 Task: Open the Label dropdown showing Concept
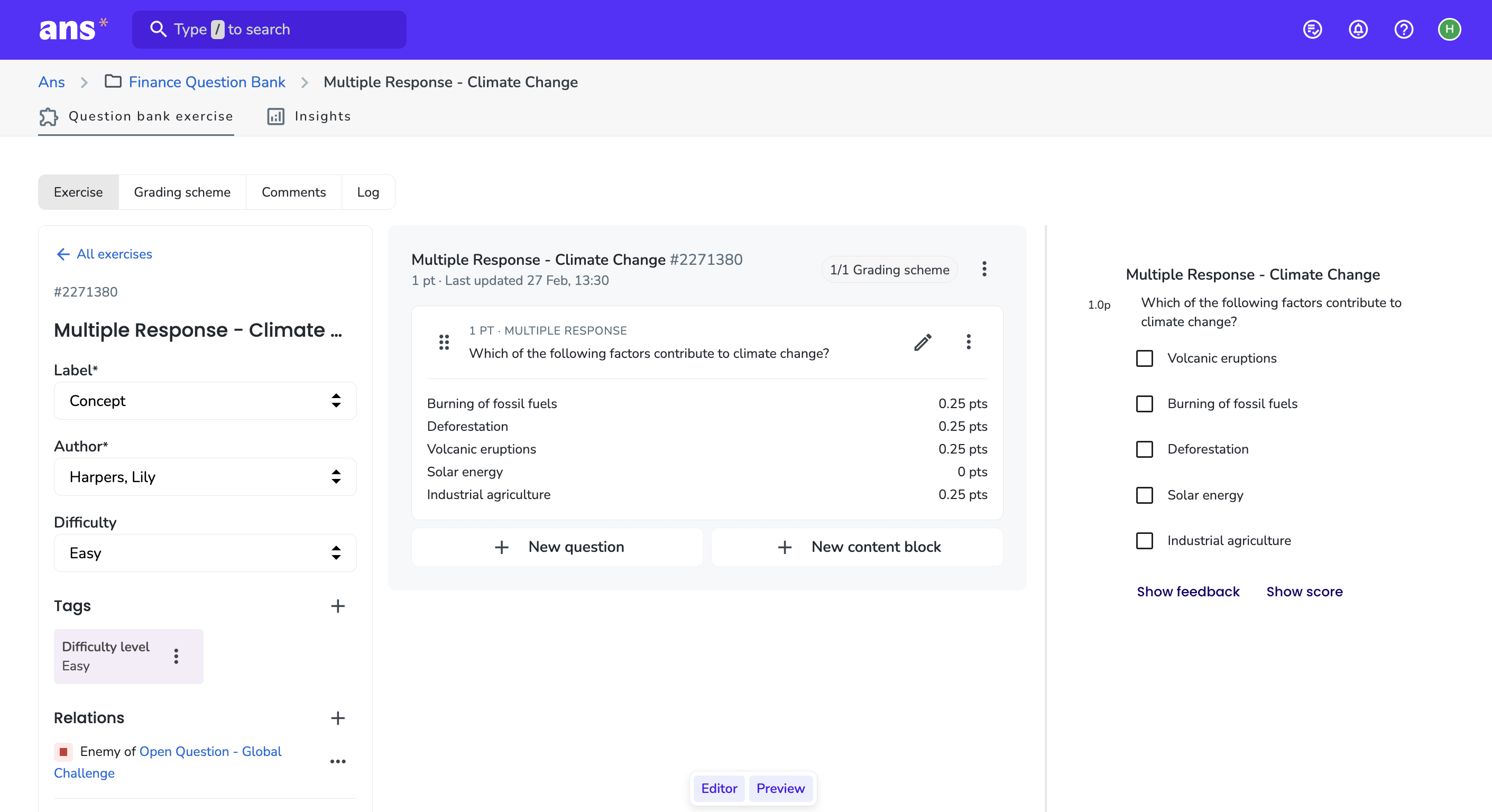click(x=205, y=401)
